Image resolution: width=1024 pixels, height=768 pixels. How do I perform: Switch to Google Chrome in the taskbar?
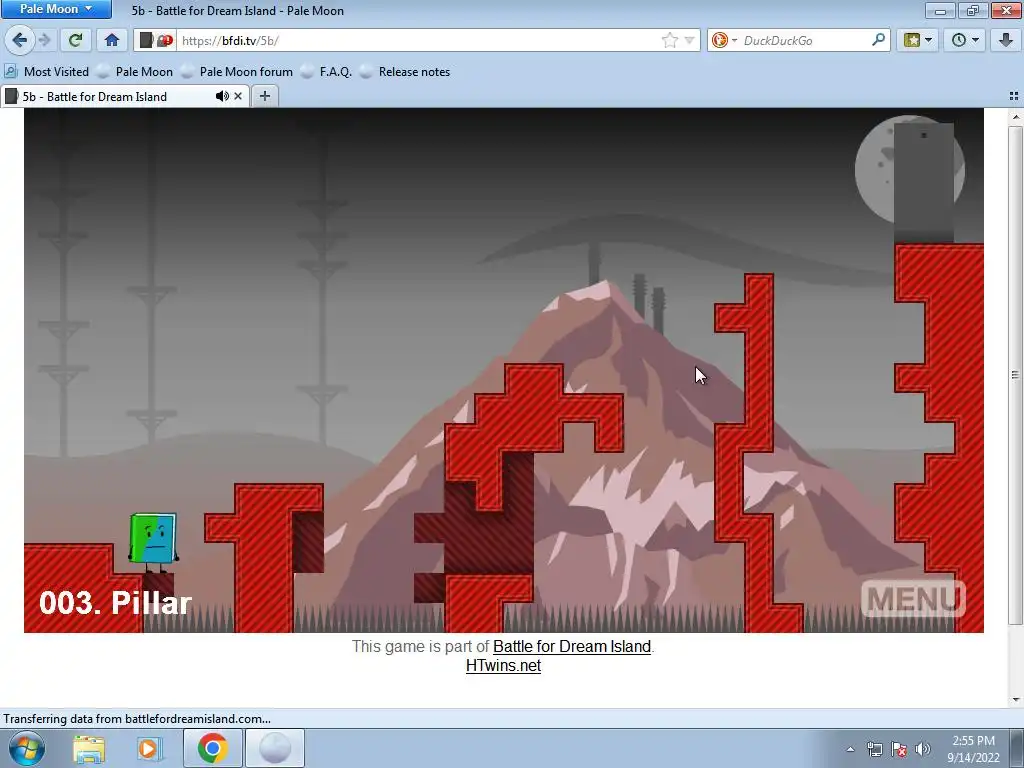point(212,748)
